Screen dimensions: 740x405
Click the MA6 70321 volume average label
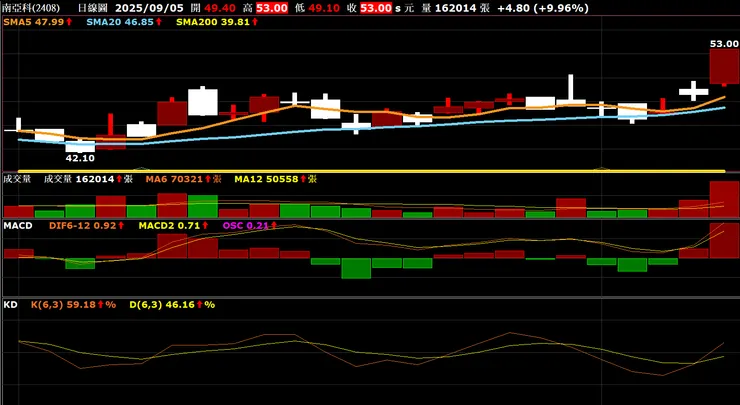click(184, 179)
